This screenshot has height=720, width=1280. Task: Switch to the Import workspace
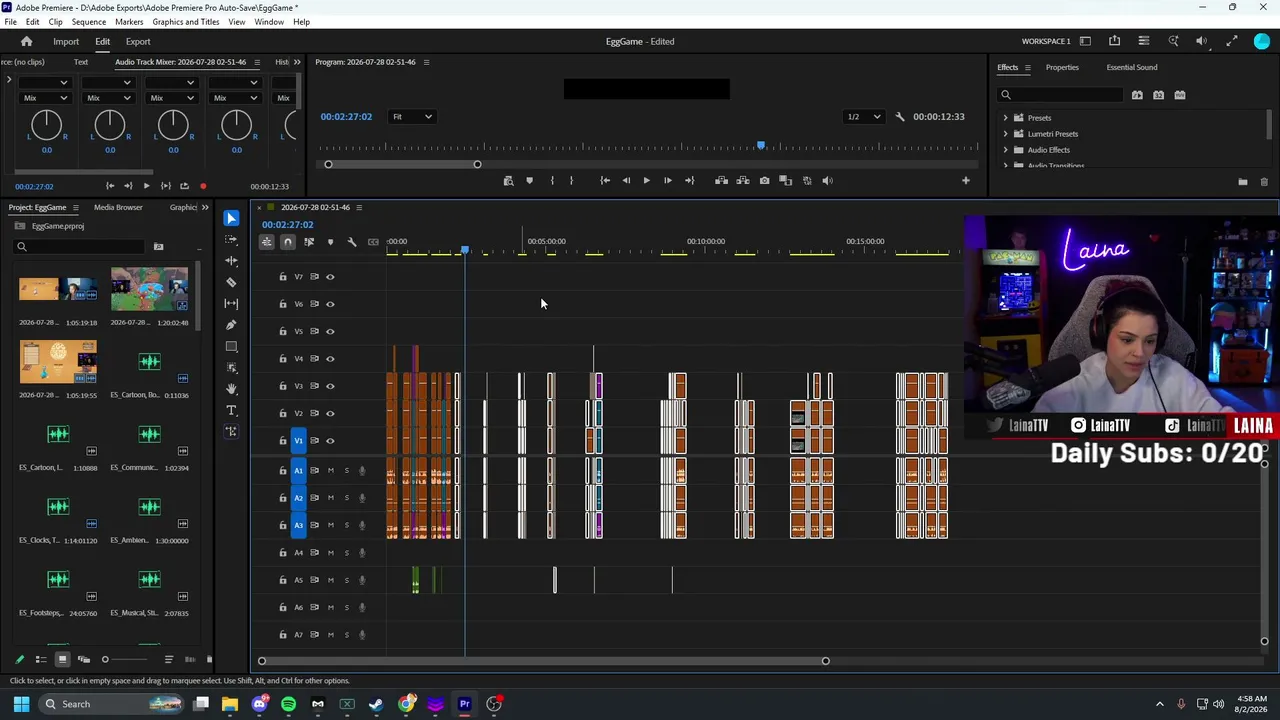tap(66, 42)
